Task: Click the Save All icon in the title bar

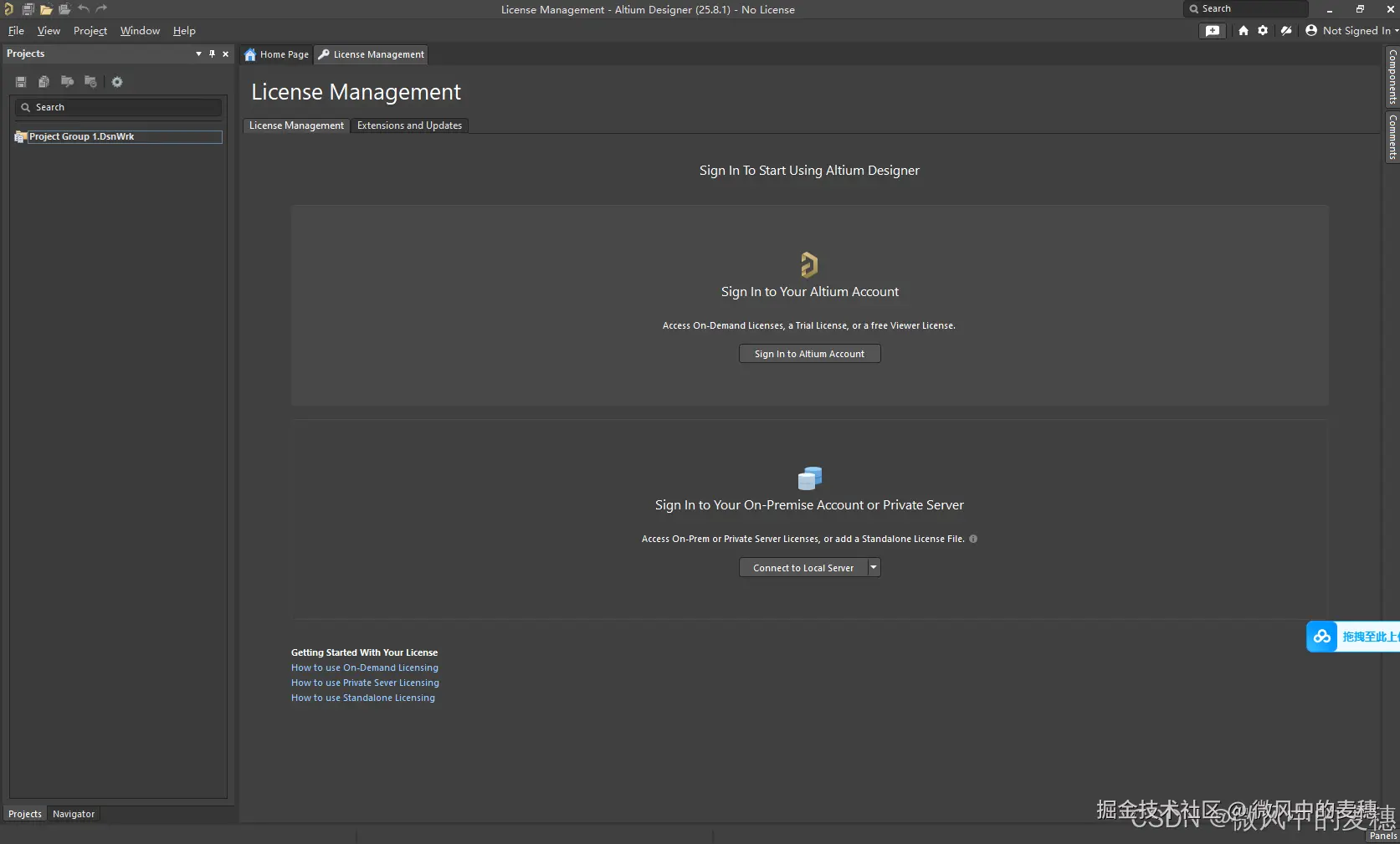Action: [x=28, y=9]
